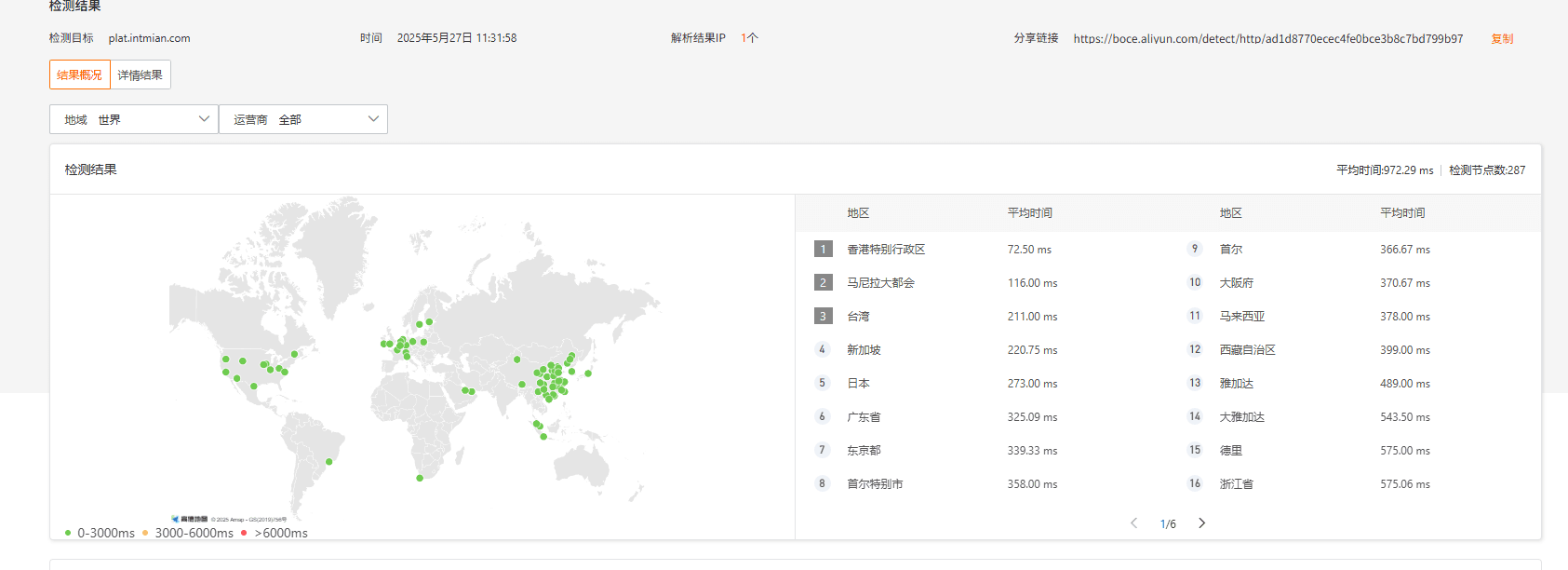Click the green node in South Africa
The width and height of the screenshot is (1568, 570).
pyautogui.click(x=420, y=478)
